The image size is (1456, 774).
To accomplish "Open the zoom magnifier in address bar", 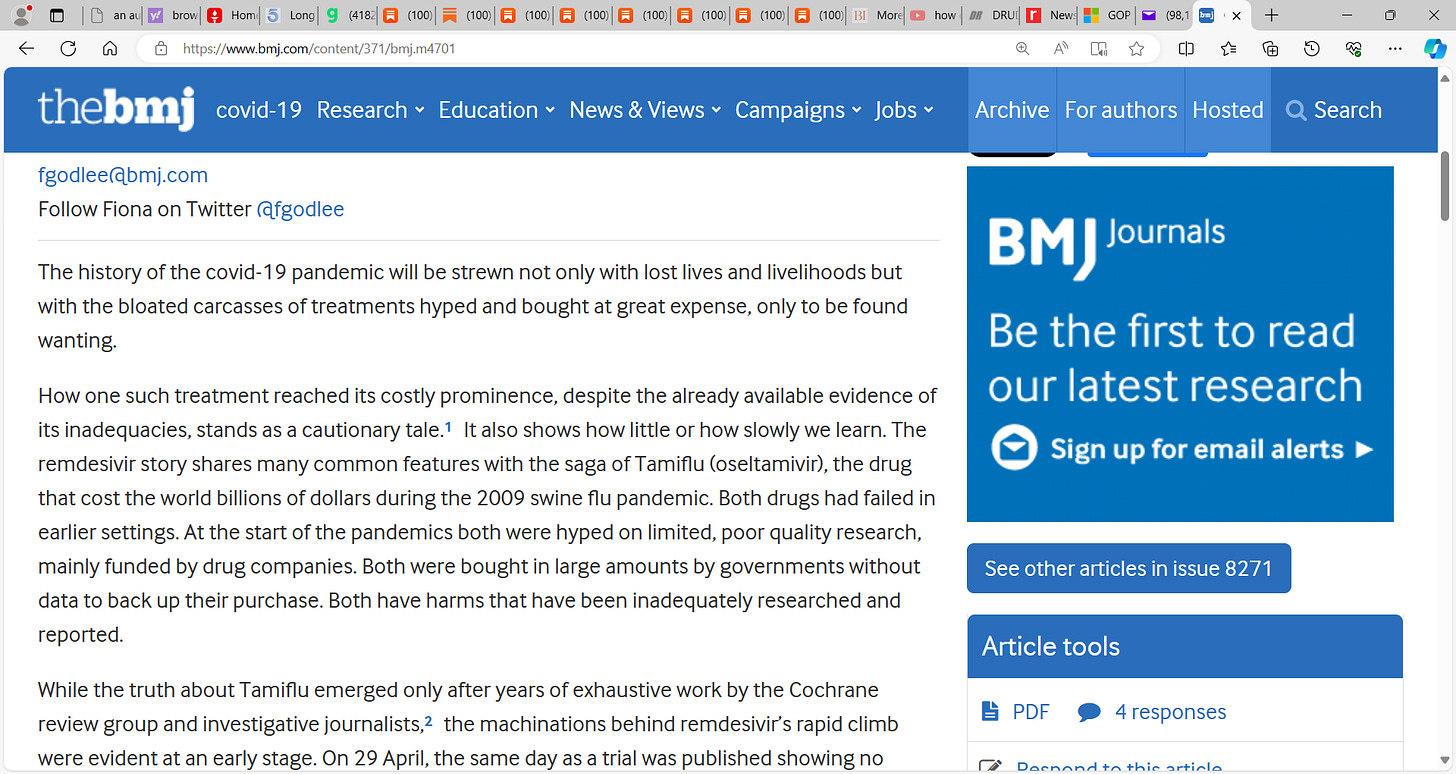I will click(x=1022, y=48).
